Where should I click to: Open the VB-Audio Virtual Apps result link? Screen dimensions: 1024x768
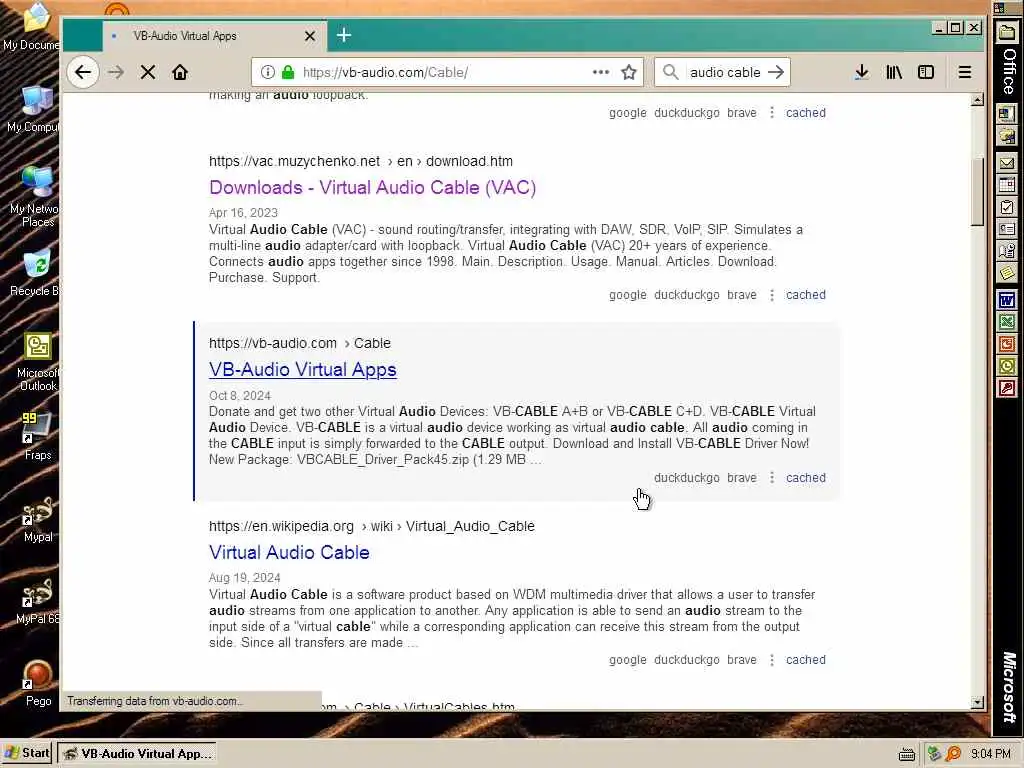(x=302, y=370)
